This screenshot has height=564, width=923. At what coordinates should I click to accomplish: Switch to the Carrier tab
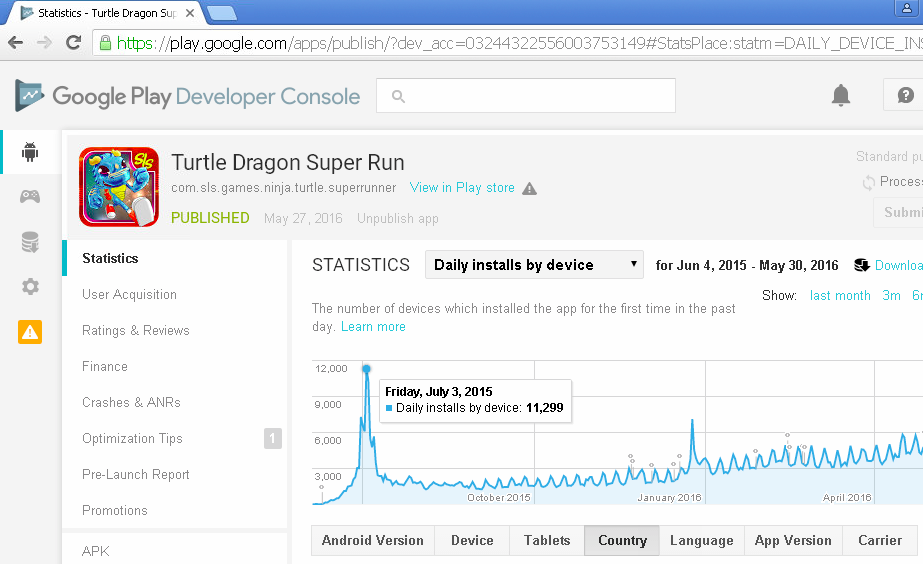coord(880,540)
